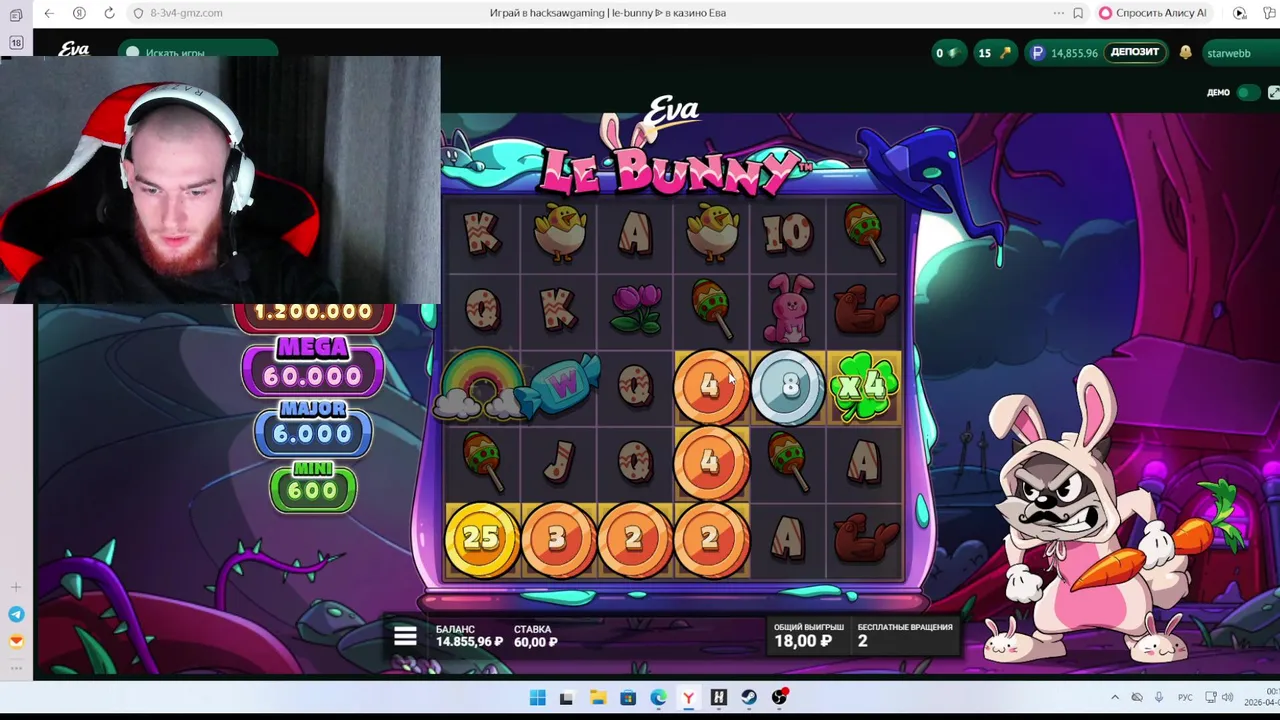The image size is (1280, 720).
Task: Click the silver 8 coin symbol
Action: [x=788, y=386]
